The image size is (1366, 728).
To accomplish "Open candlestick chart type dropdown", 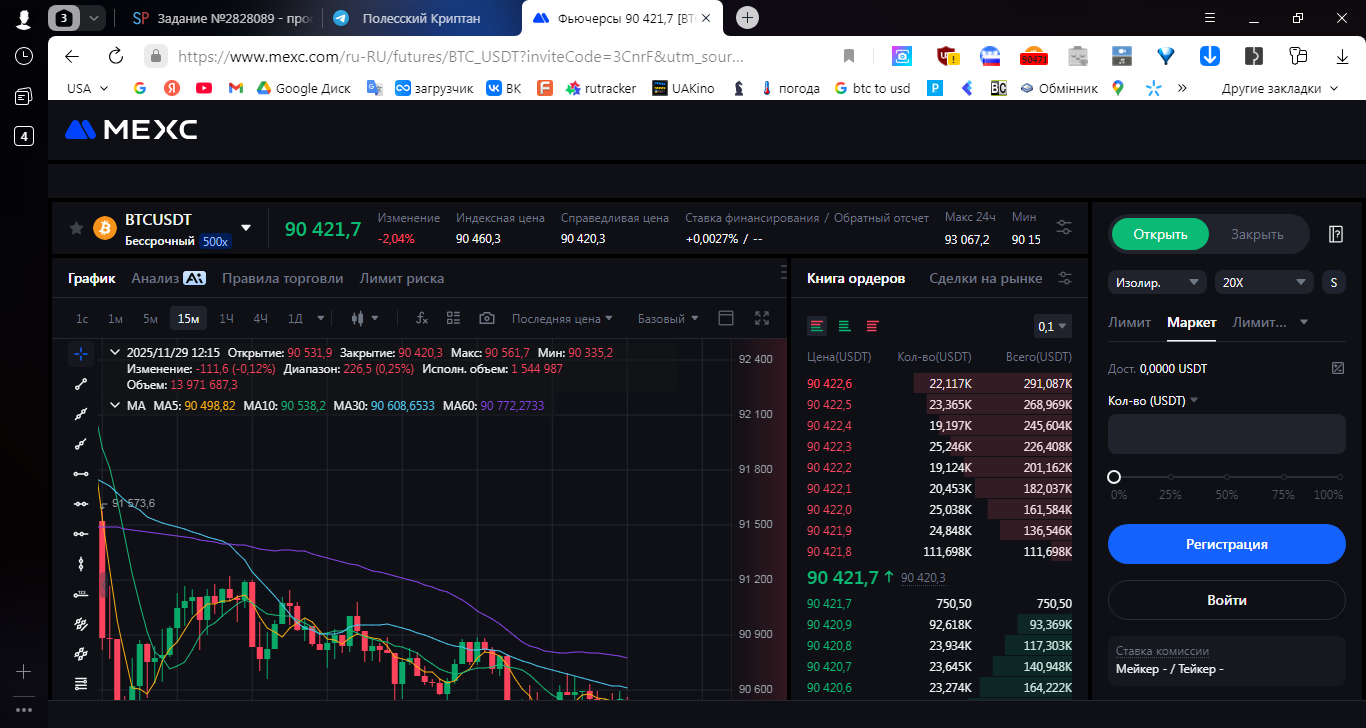I will (x=365, y=318).
